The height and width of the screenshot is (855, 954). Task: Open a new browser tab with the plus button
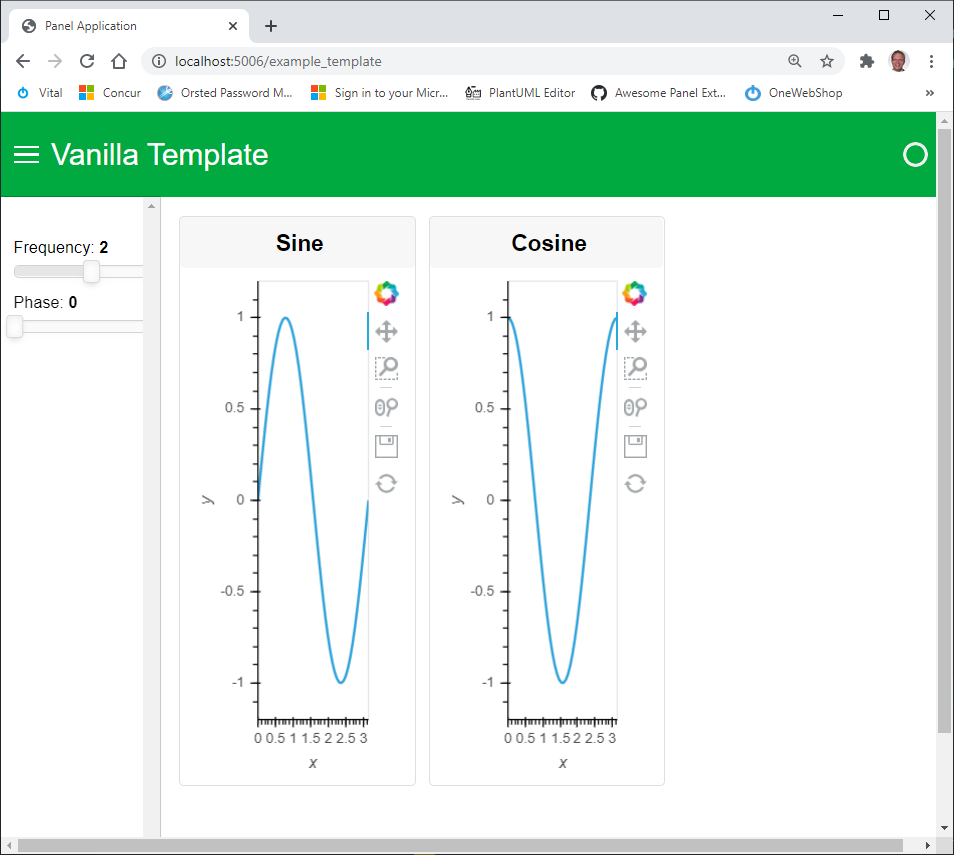tap(270, 25)
